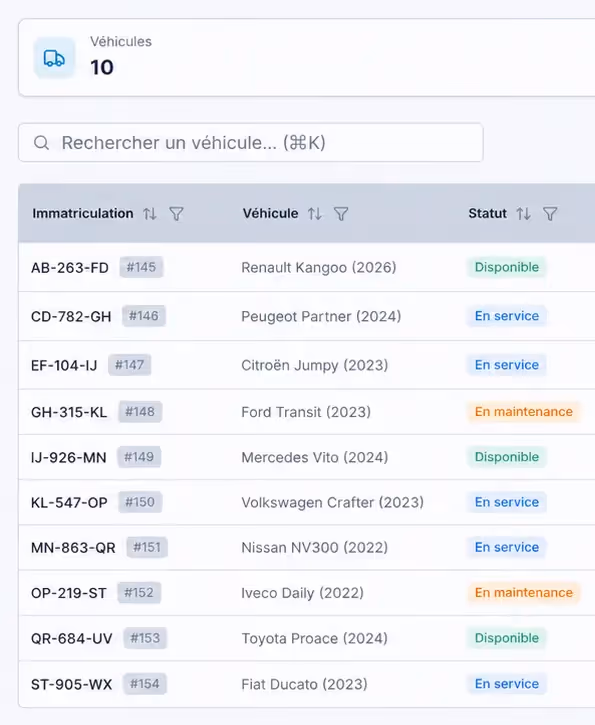Image resolution: width=595 pixels, height=725 pixels.
Task: Select registration MN-863-QR
Action: coord(73,548)
